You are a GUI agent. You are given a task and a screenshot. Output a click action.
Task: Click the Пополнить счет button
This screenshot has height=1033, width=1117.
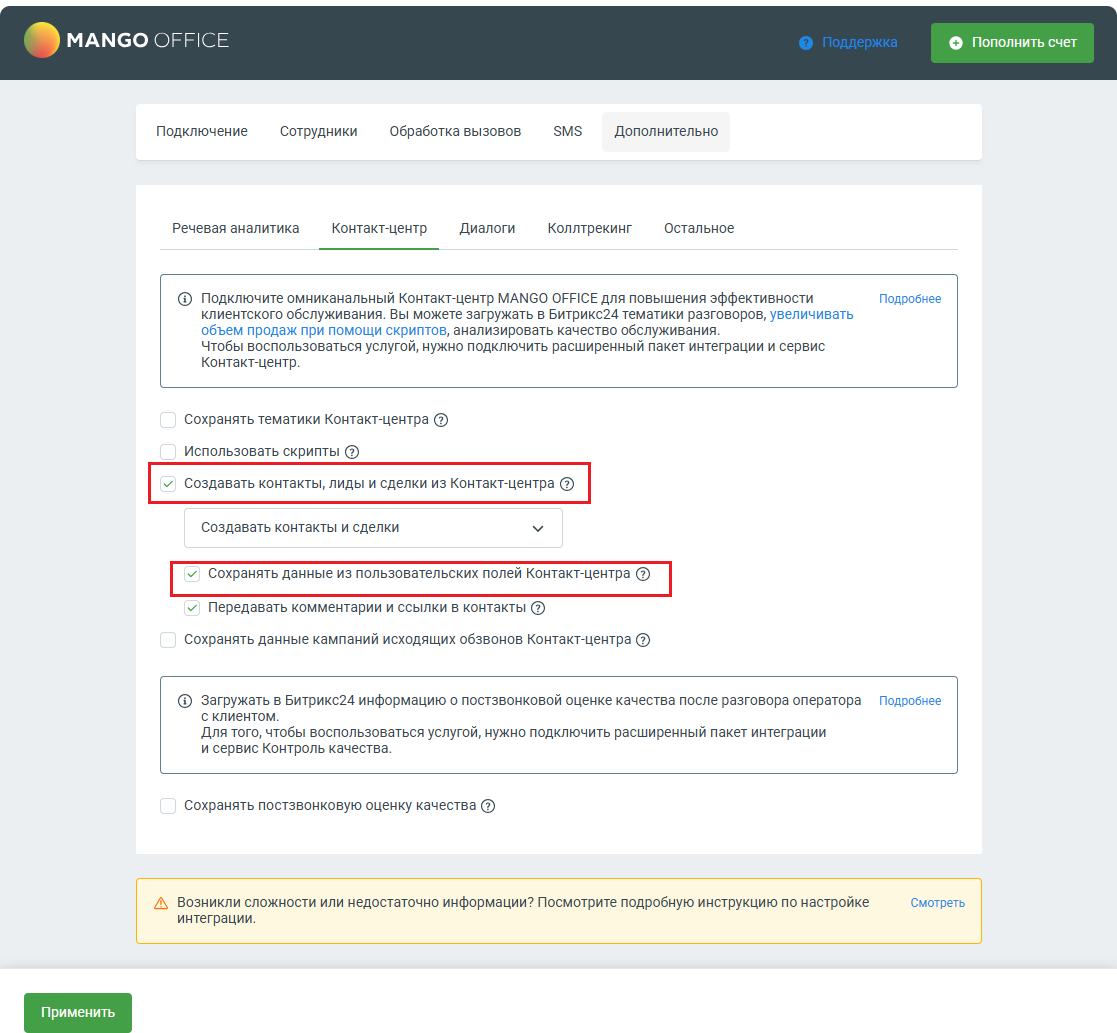click(1012, 43)
